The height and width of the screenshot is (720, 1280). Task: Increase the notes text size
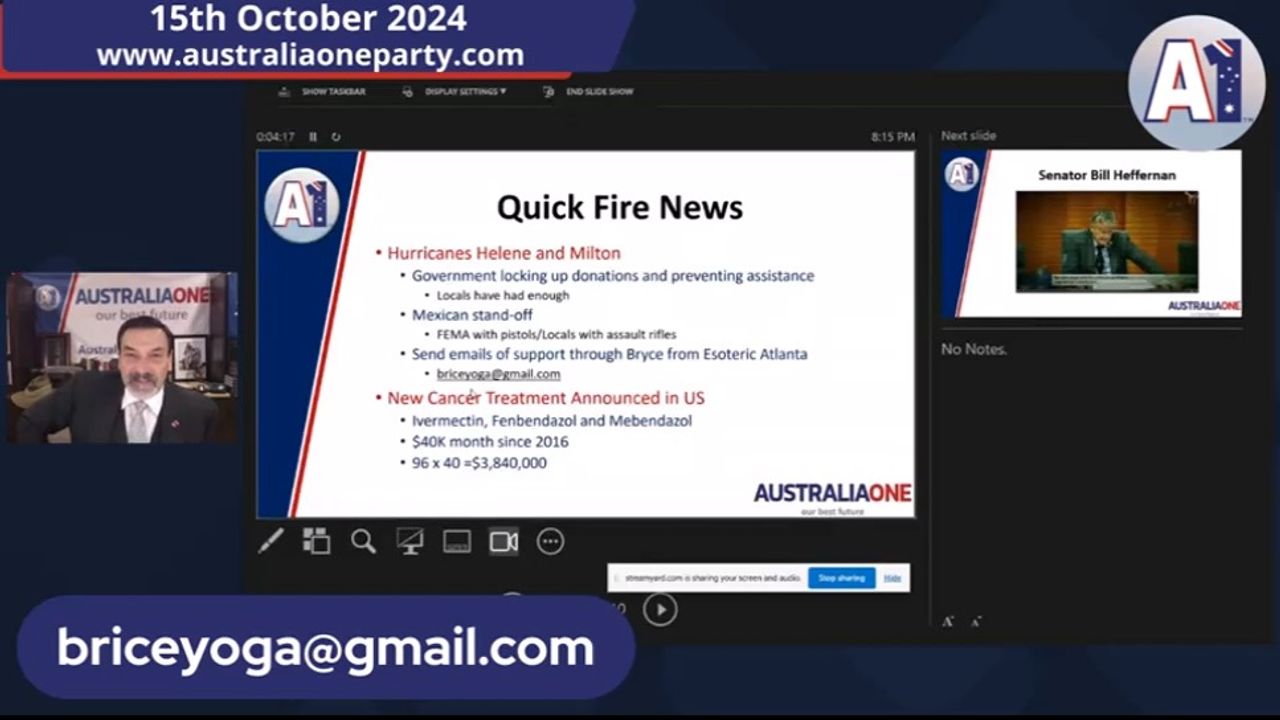pos(947,621)
